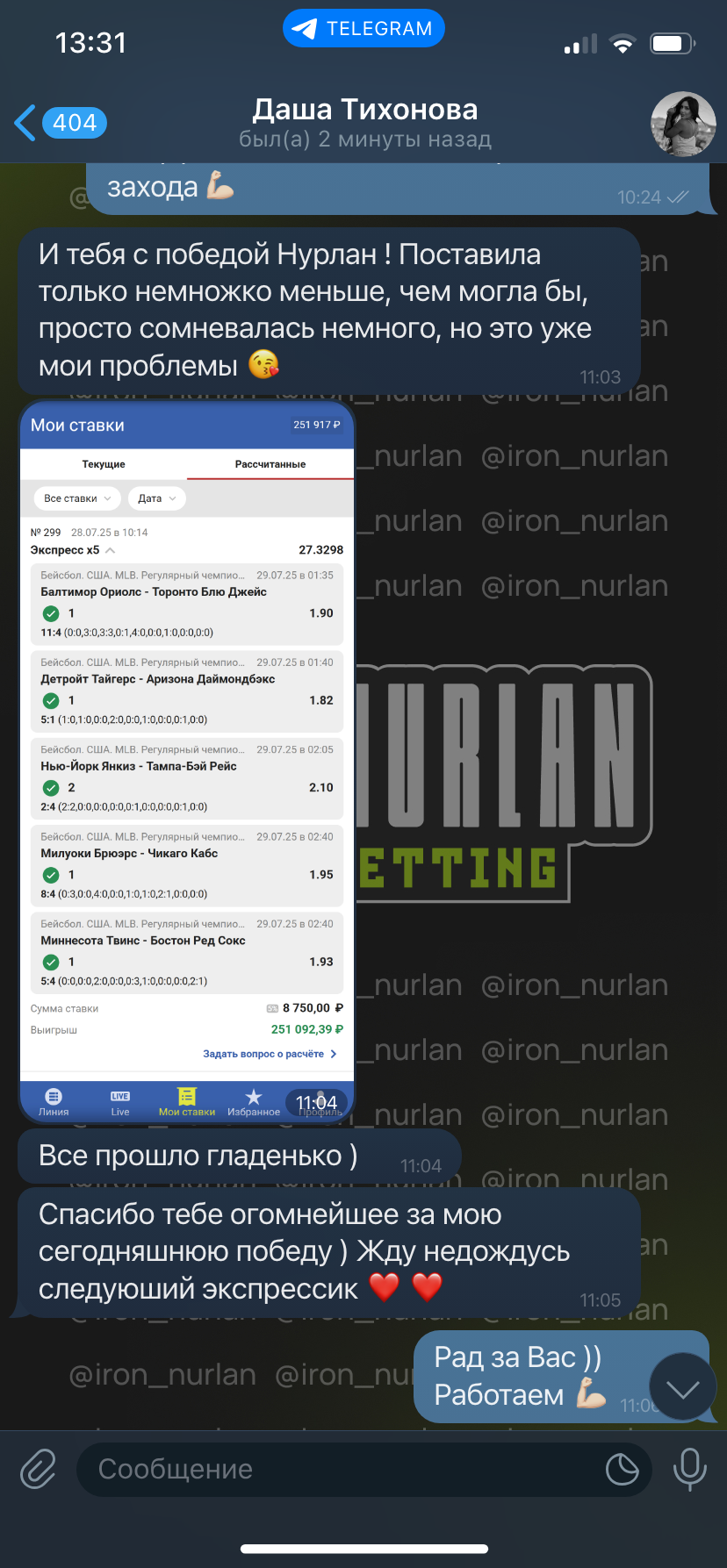
Task: Open the sticker/emoji clock icon
Action: pyautogui.click(x=623, y=1469)
